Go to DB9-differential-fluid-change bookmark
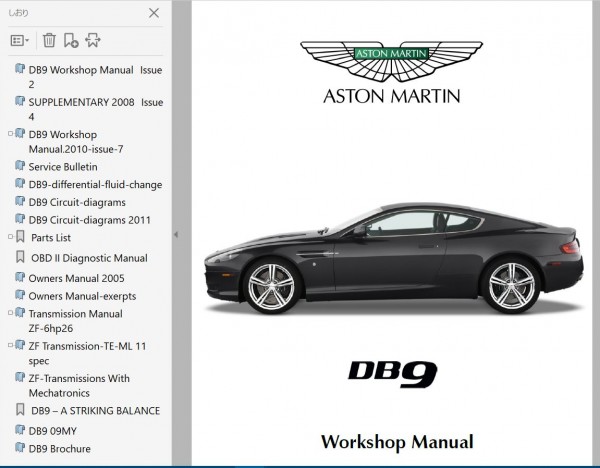The height and width of the screenshot is (468, 600). point(95,184)
